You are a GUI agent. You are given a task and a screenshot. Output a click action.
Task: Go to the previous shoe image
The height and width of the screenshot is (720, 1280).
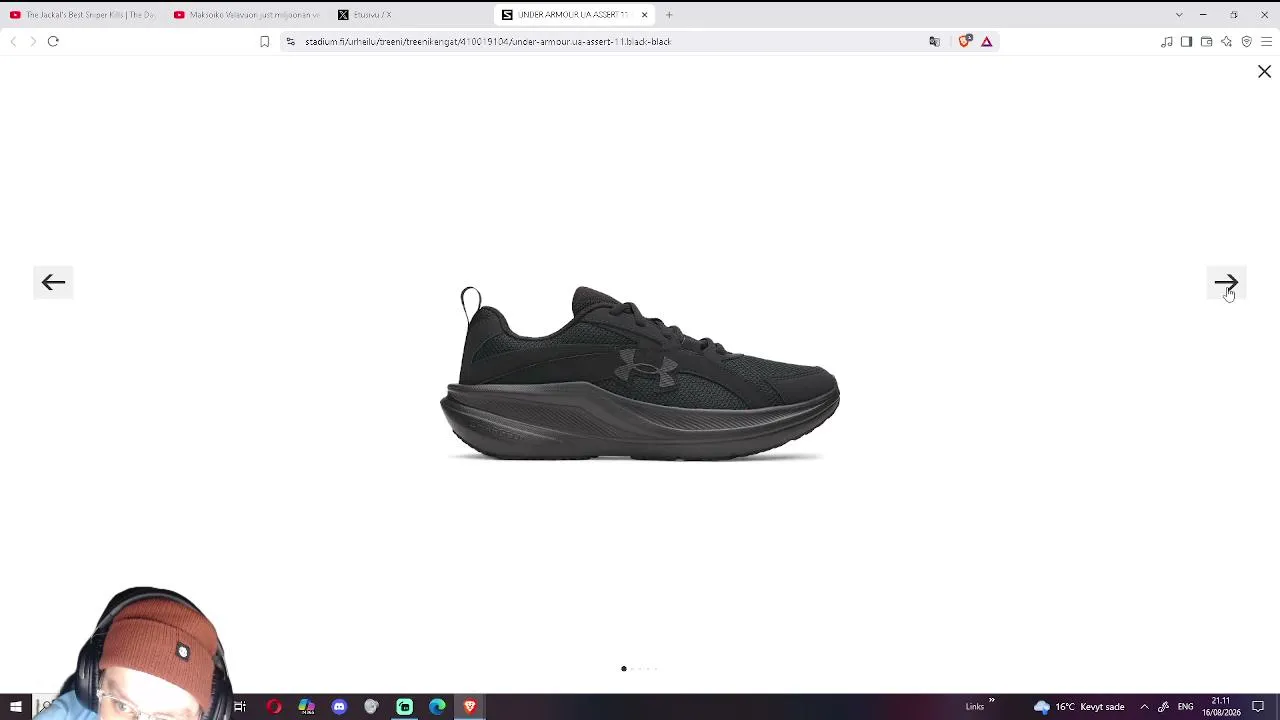[x=53, y=282]
